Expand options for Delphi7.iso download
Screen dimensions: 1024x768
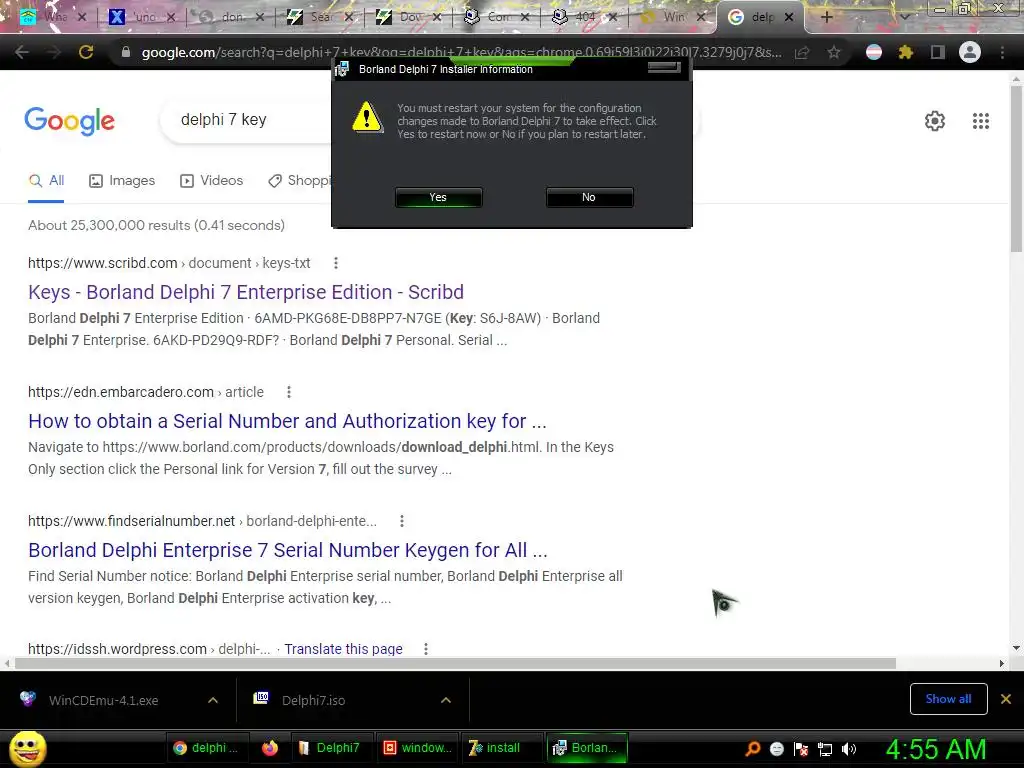(x=446, y=700)
